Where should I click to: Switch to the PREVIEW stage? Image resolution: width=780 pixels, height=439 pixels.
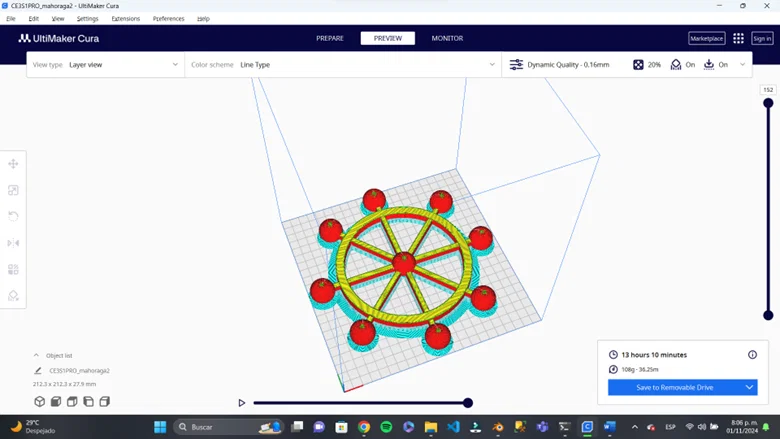point(388,38)
